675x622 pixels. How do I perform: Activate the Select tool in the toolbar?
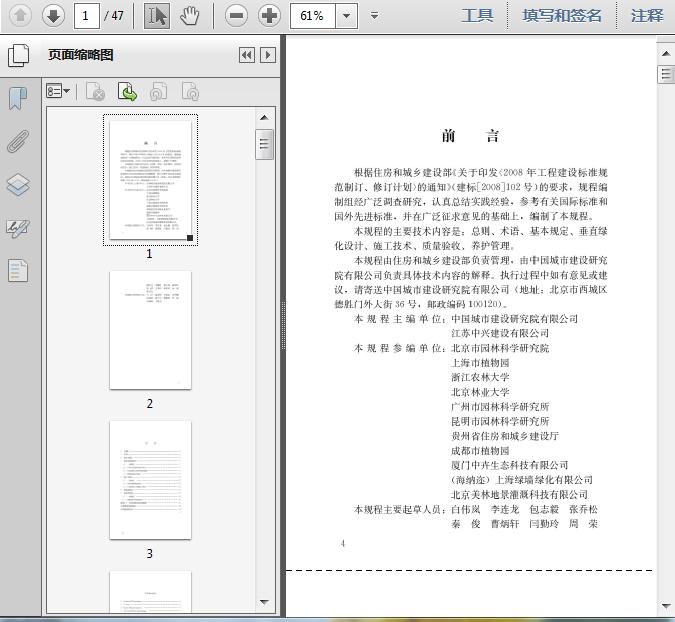(157, 15)
